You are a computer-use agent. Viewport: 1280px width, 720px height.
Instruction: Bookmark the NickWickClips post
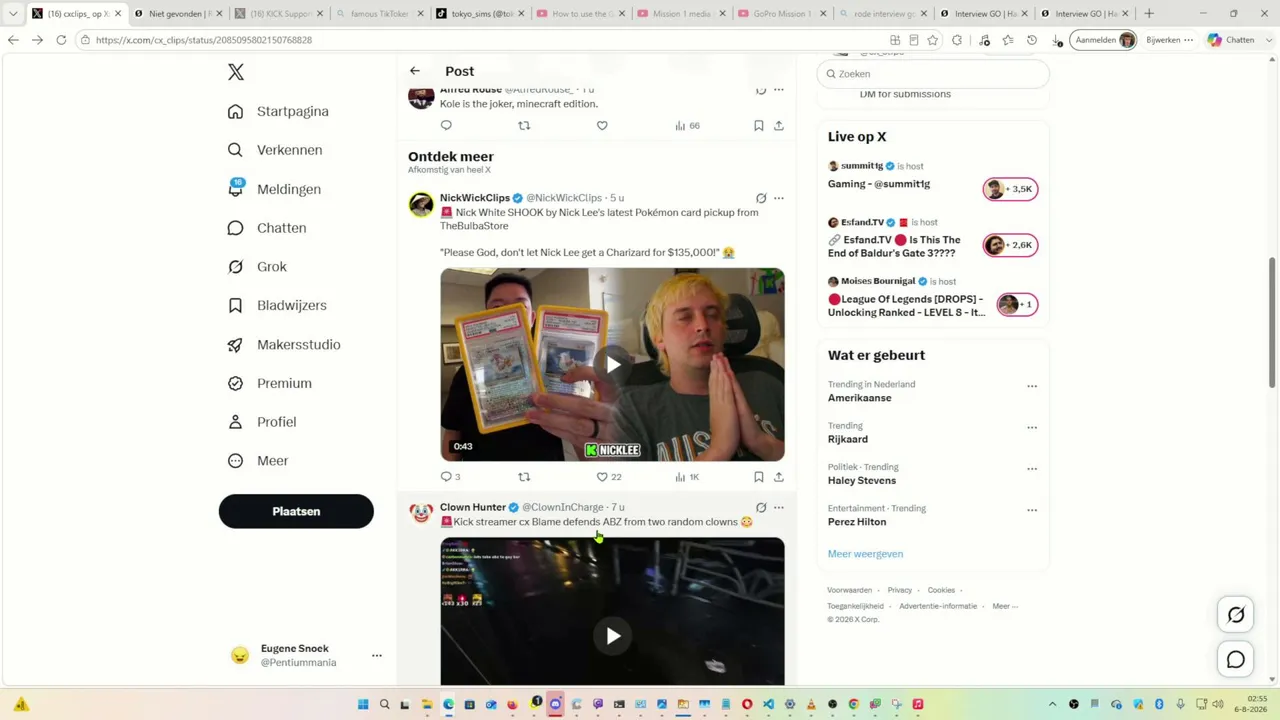tap(759, 477)
